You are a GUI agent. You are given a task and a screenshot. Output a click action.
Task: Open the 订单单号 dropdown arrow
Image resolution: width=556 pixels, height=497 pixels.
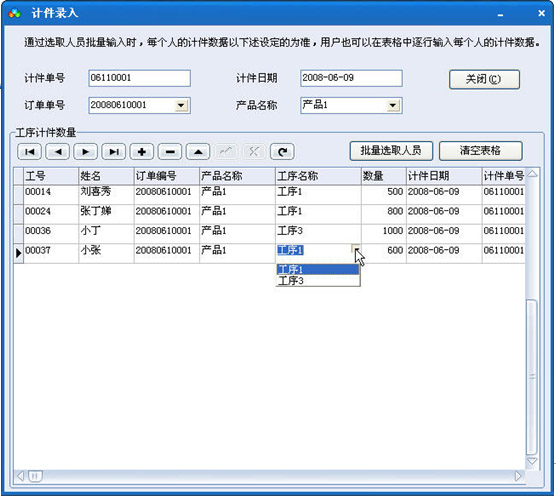point(181,106)
